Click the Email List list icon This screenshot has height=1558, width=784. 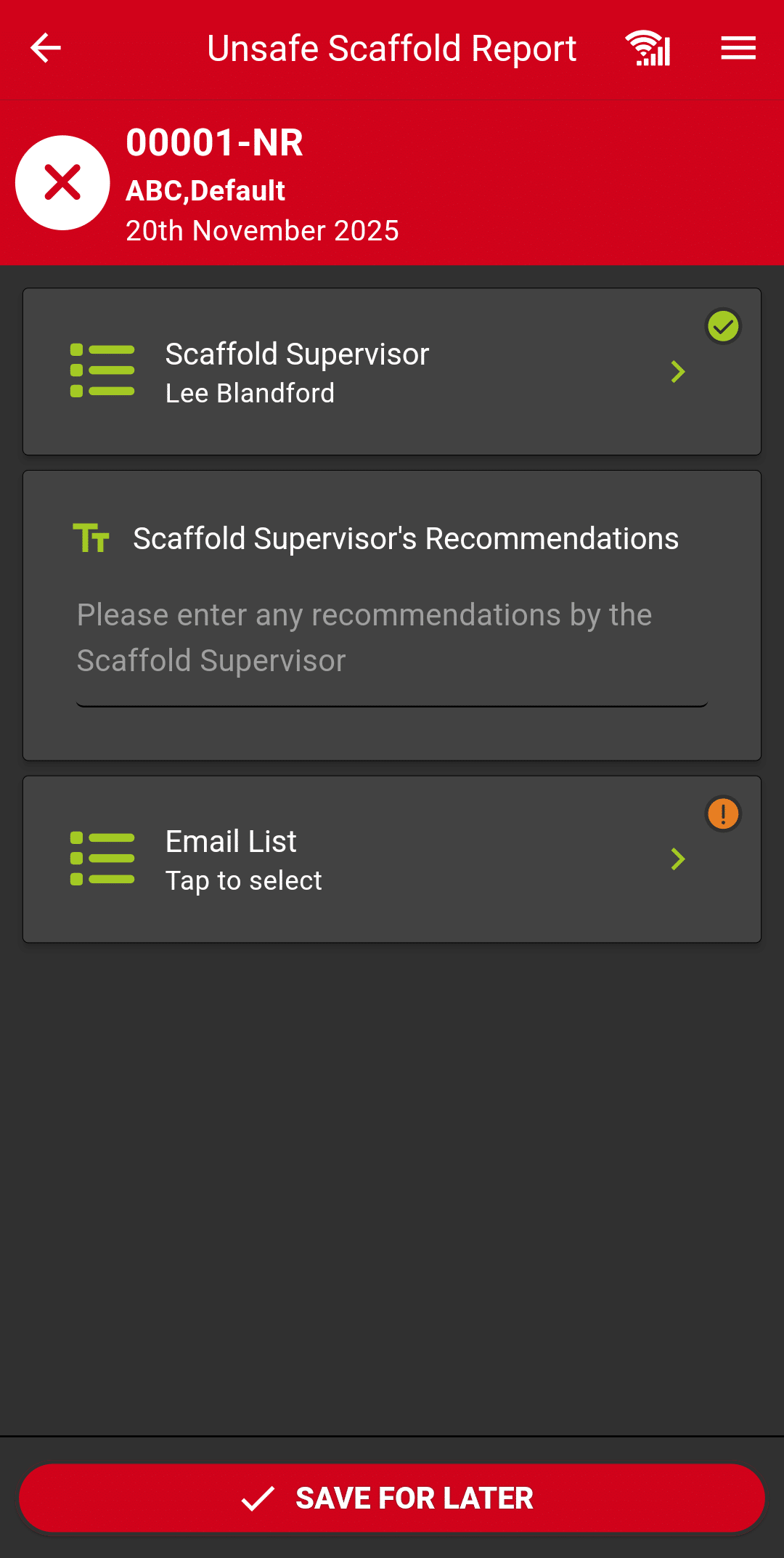pyautogui.click(x=102, y=859)
